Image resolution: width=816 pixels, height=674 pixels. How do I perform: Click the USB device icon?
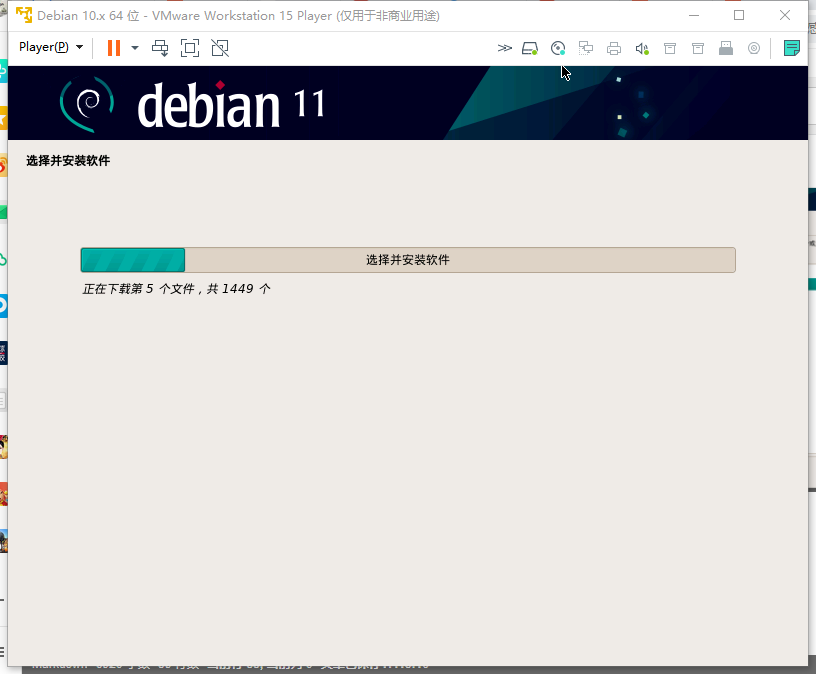pos(726,48)
